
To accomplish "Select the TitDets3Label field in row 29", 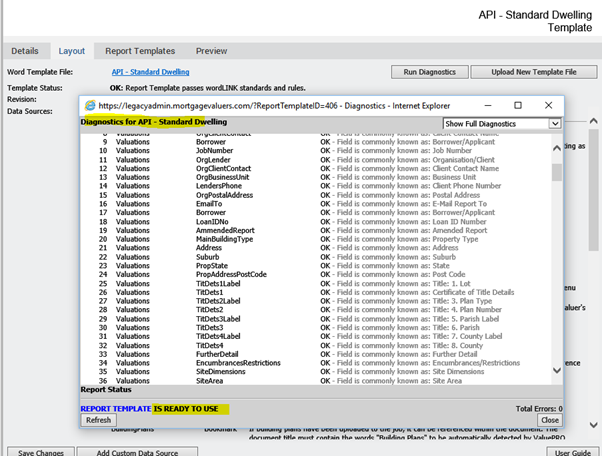I will pyautogui.click(x=218, y=319).
